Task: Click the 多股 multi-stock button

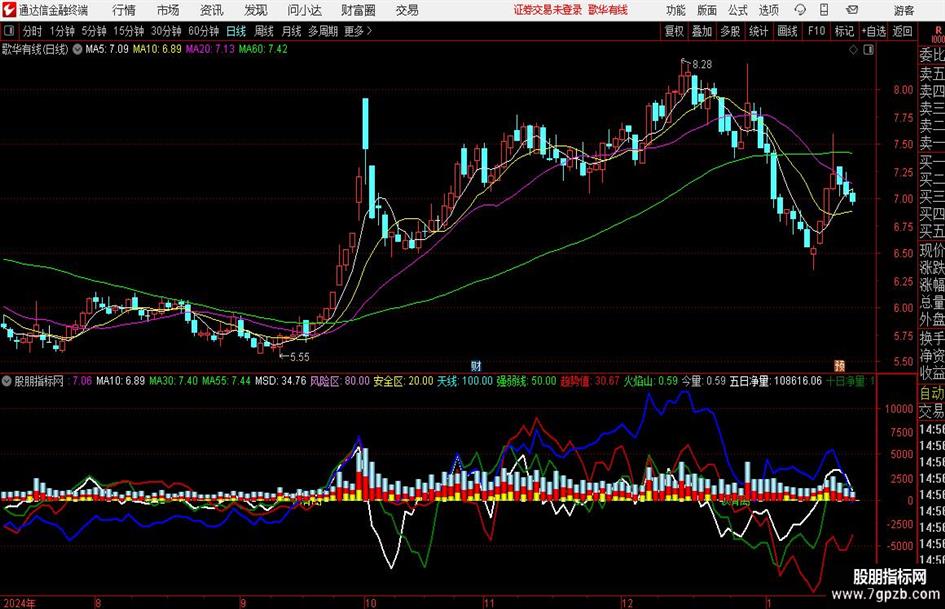Action: point(730,31)
